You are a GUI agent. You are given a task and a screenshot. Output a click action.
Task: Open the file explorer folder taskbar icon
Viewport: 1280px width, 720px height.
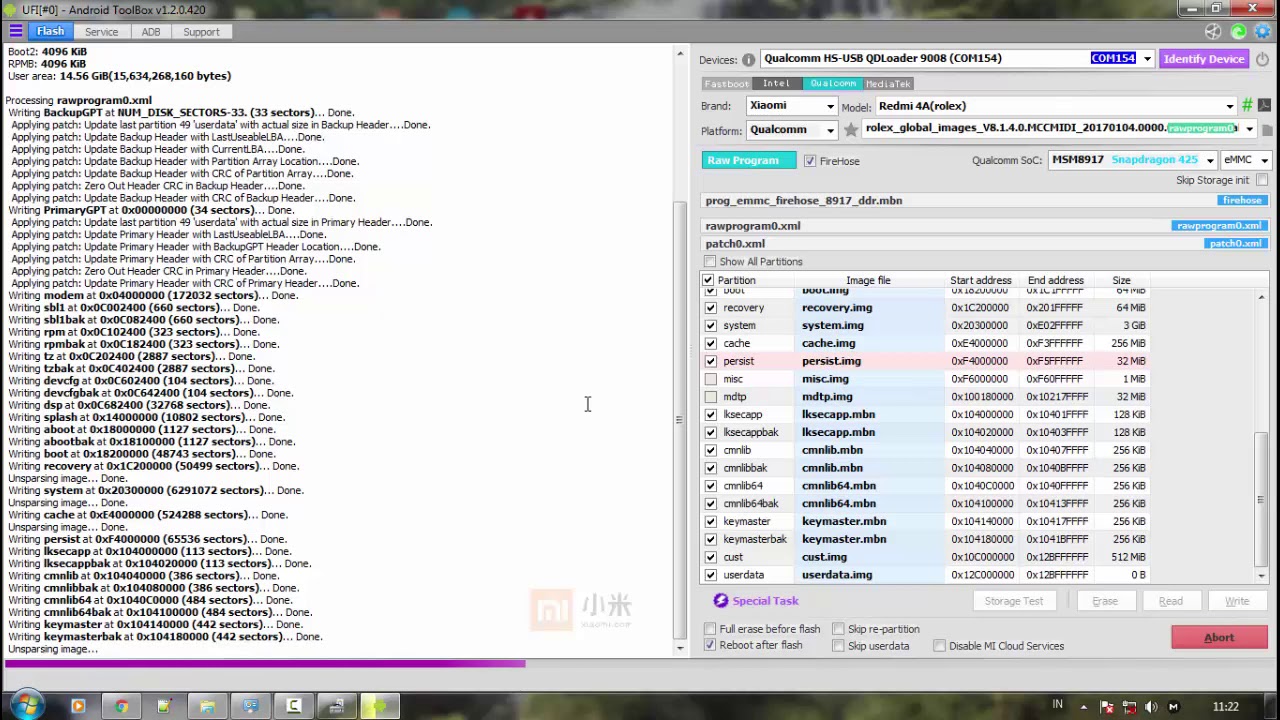pyautogui.click(x=207, y=707)
